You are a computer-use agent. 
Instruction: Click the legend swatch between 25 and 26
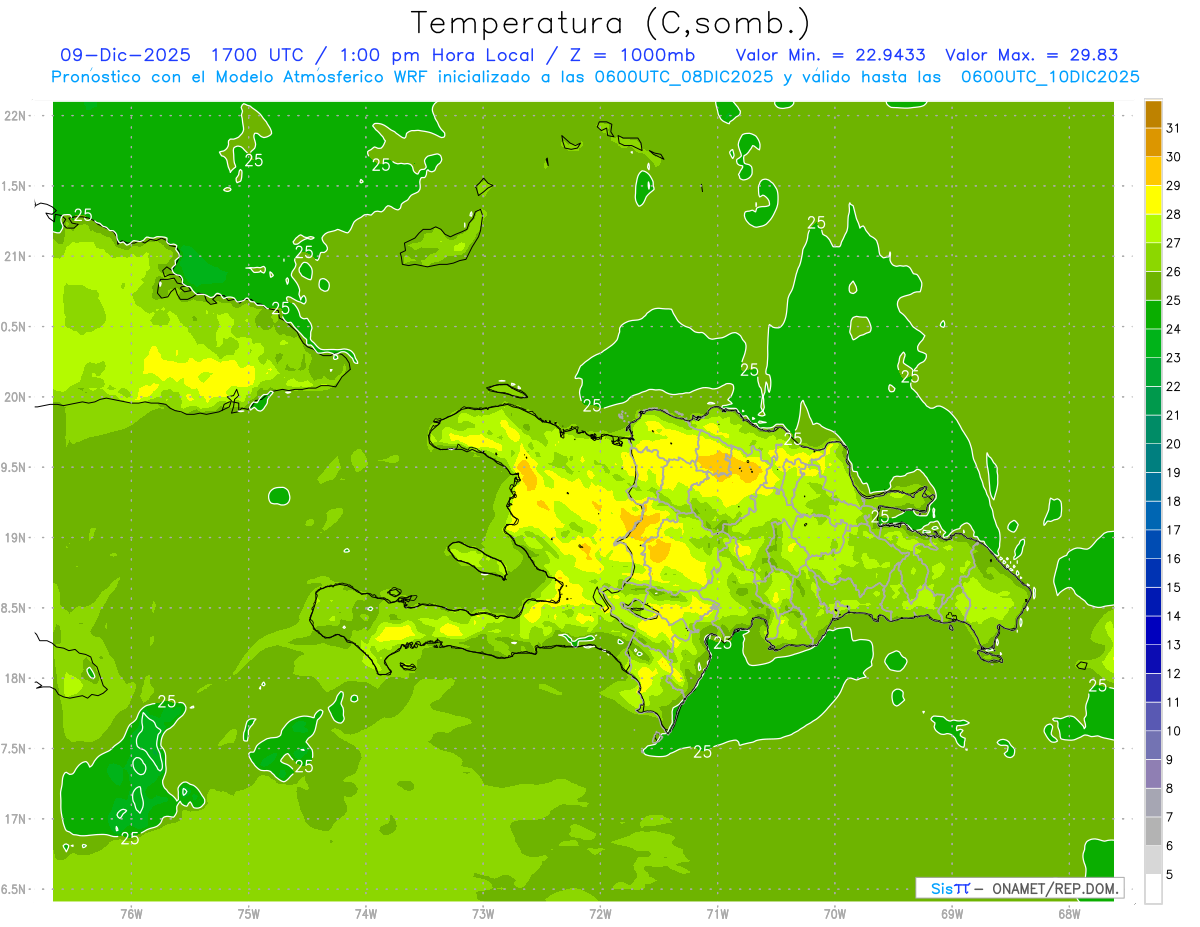click(x=1153, y=286)
